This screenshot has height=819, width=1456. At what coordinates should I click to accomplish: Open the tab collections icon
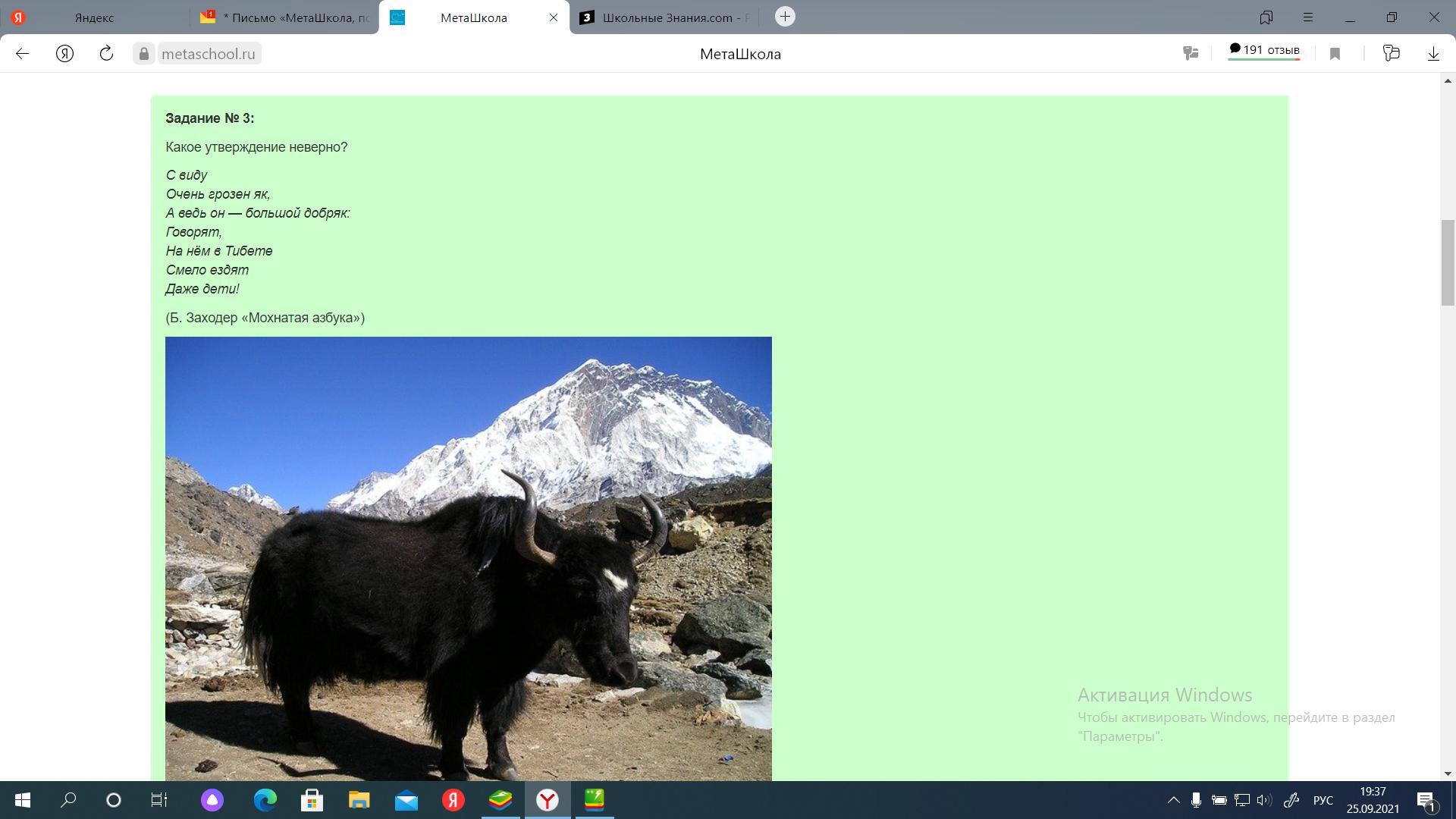(1266, 17)
